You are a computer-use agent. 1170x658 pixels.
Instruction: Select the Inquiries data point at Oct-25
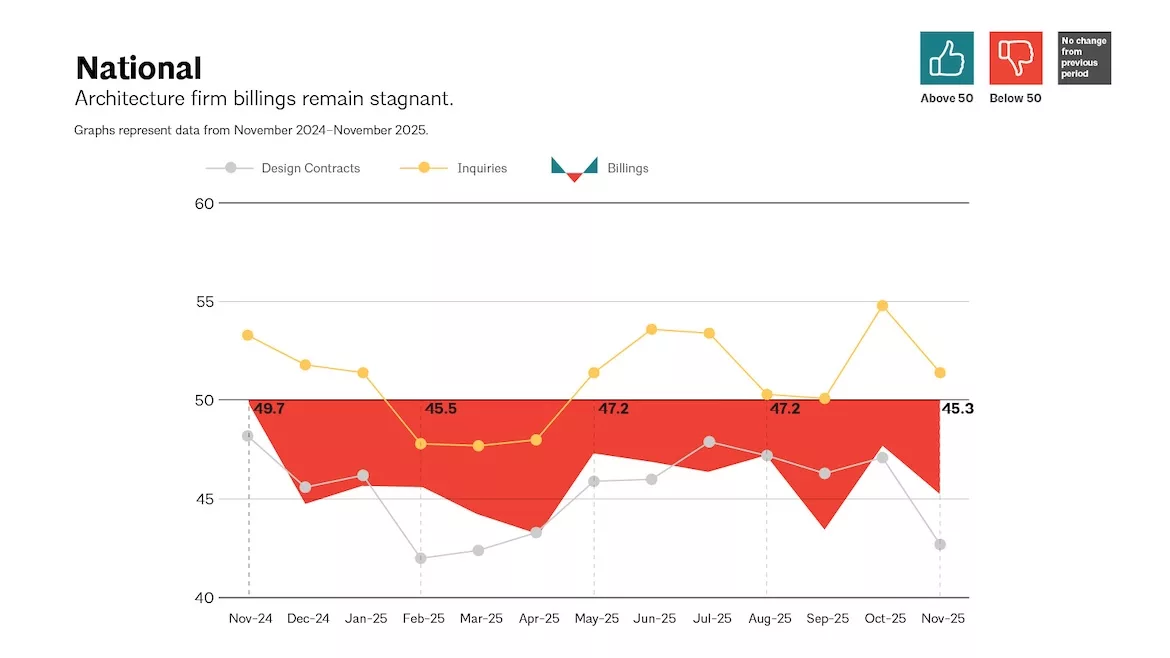coord(883,306)
